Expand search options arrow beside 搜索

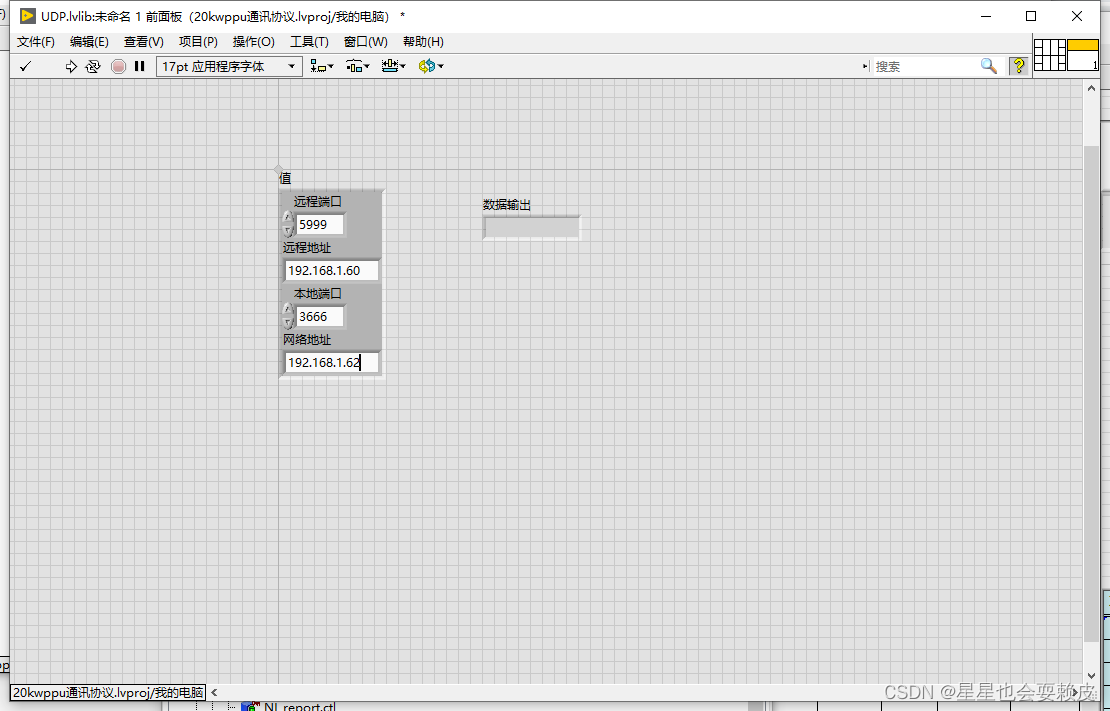[865, 66]
